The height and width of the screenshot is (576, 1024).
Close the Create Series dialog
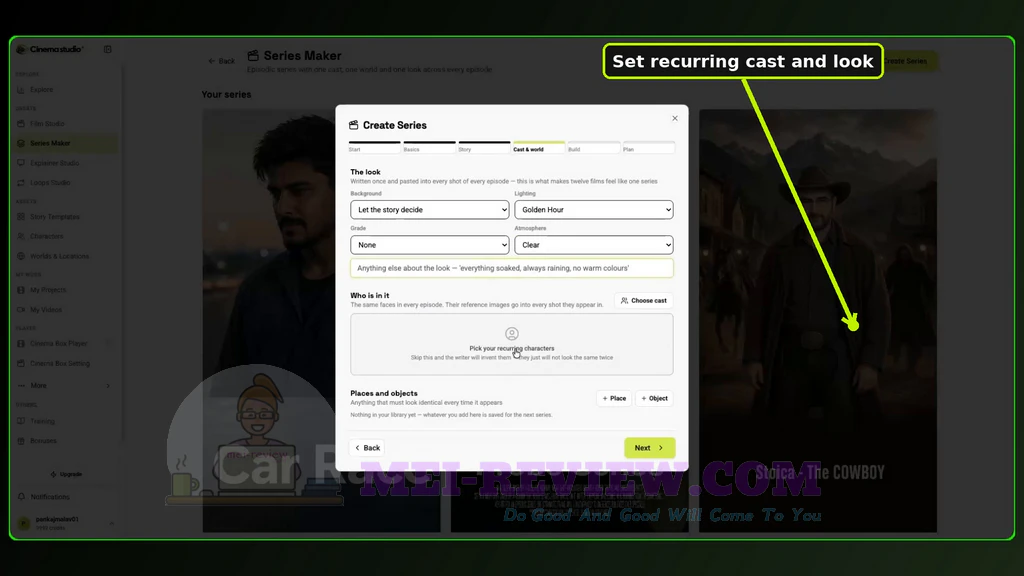[x=675, y=118]
